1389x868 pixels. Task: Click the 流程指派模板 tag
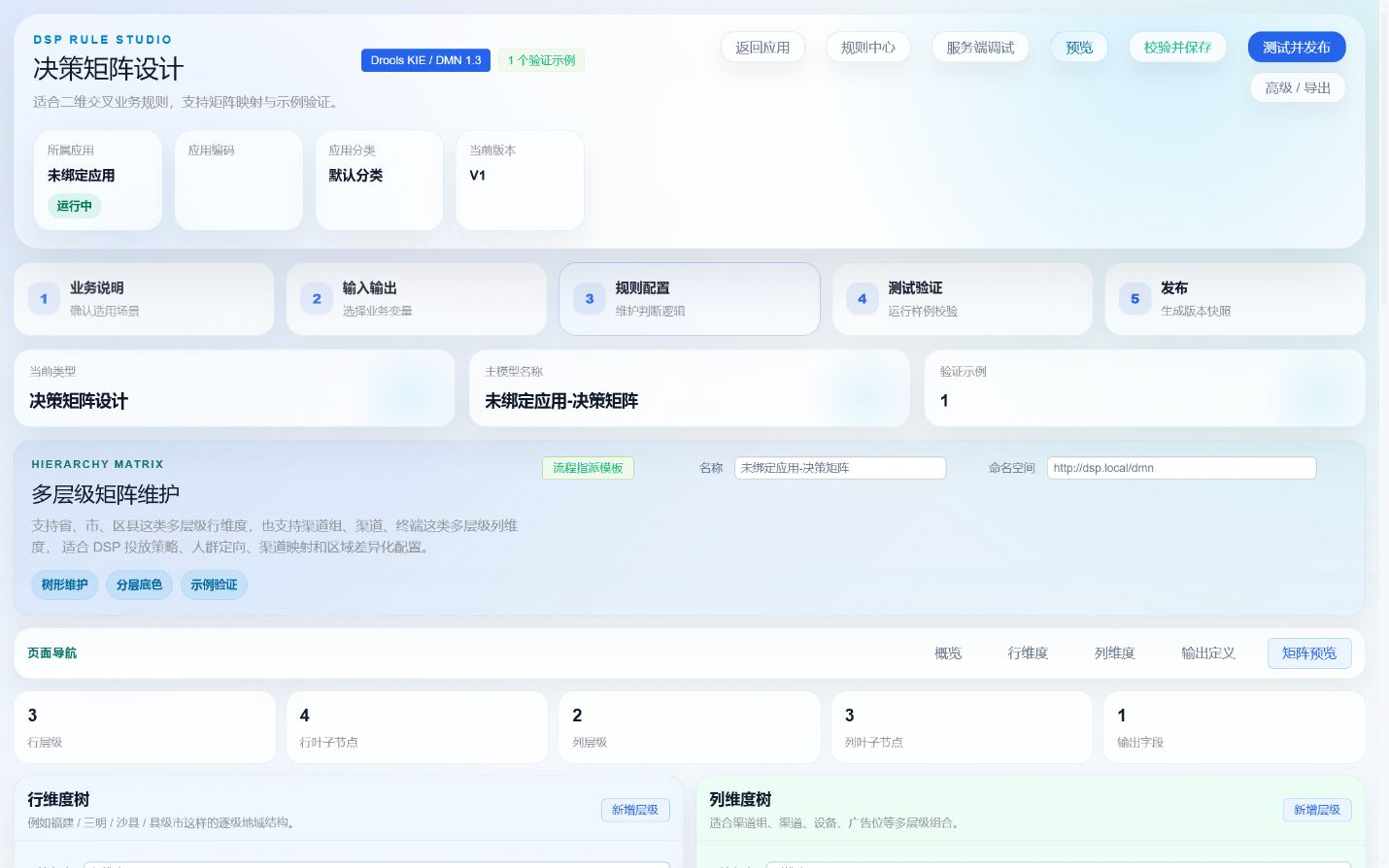588,468
